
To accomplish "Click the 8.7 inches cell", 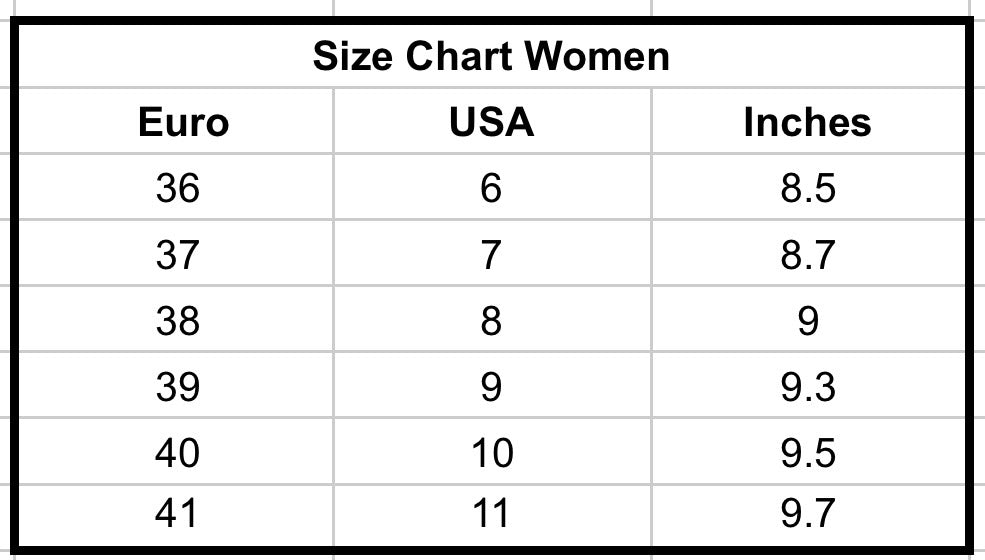I will tap(808, 255).
